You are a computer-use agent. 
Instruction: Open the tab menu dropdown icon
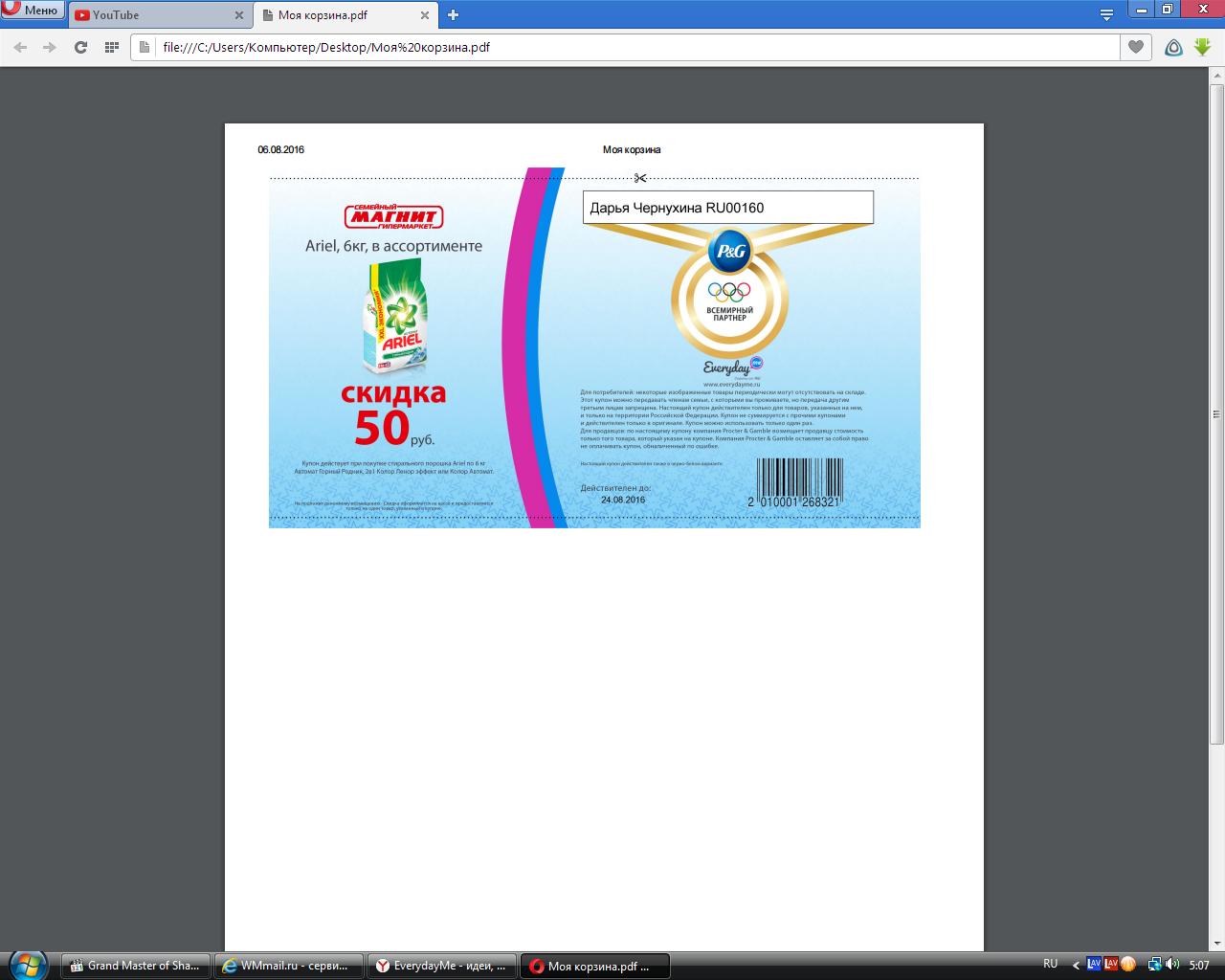pyautogui.click(x=1106, y=14)
